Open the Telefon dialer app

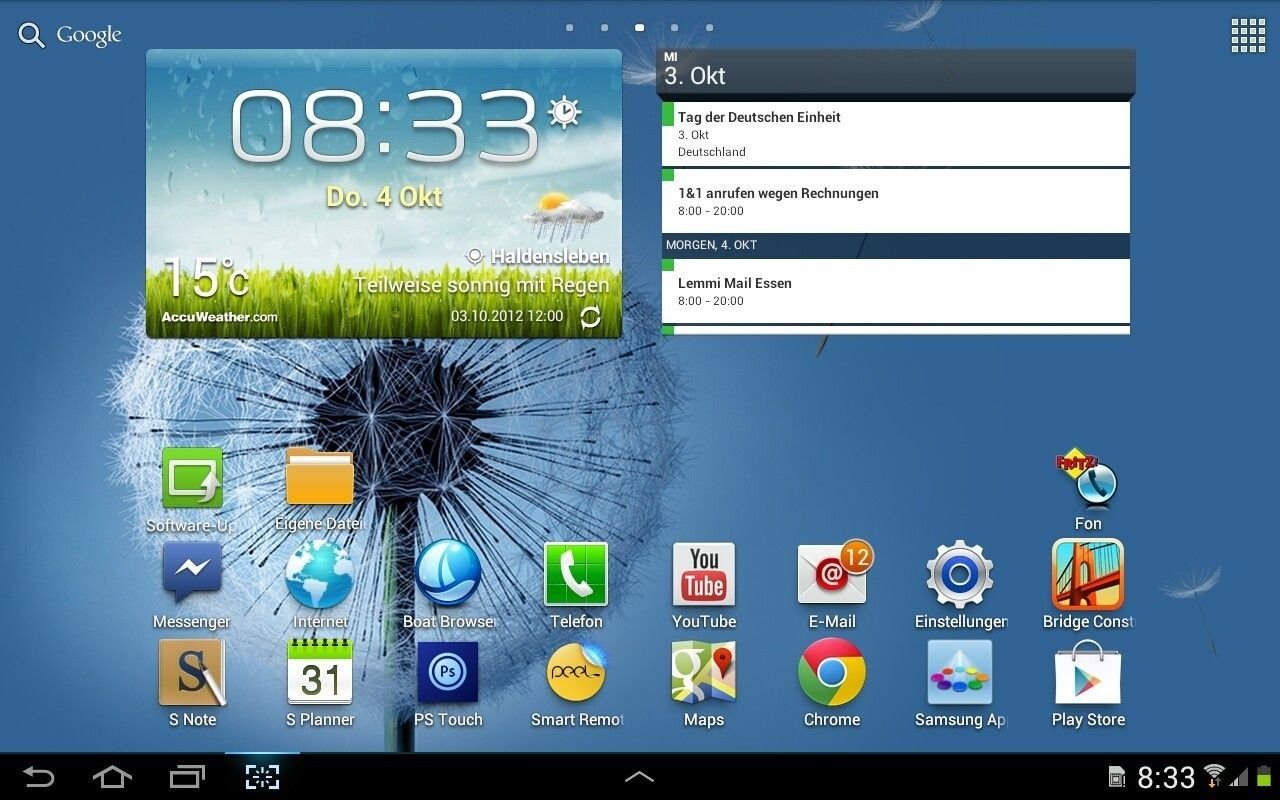(576, 574)
